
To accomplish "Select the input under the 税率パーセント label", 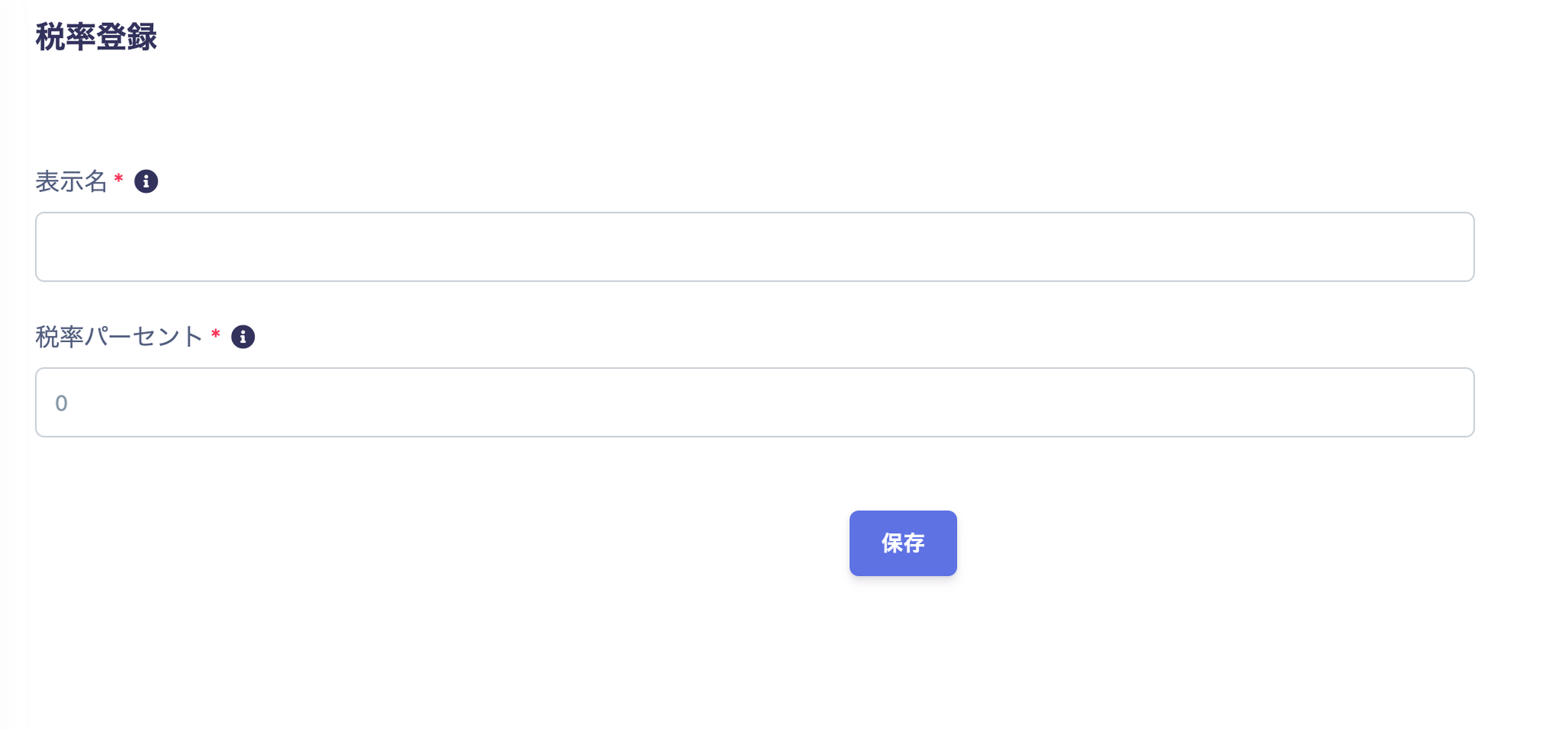I will tap(754, 402).
